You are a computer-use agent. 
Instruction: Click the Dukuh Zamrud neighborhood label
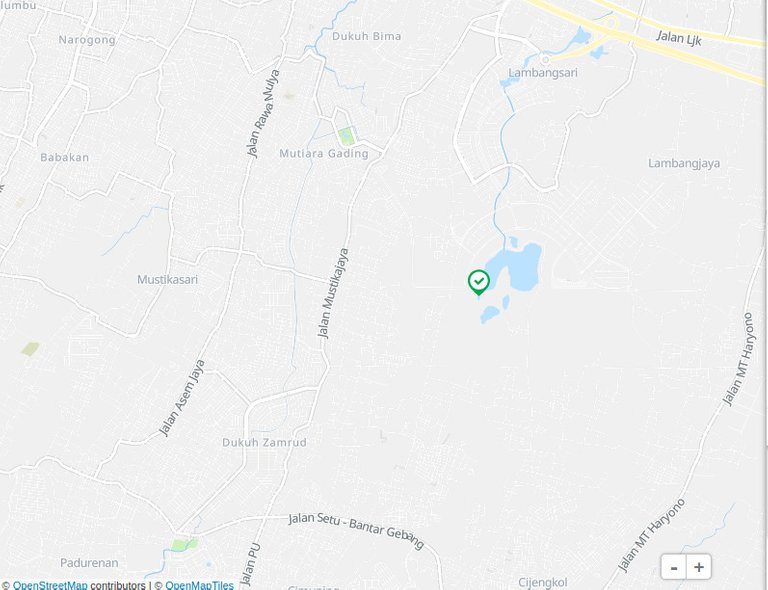[264, 442]
